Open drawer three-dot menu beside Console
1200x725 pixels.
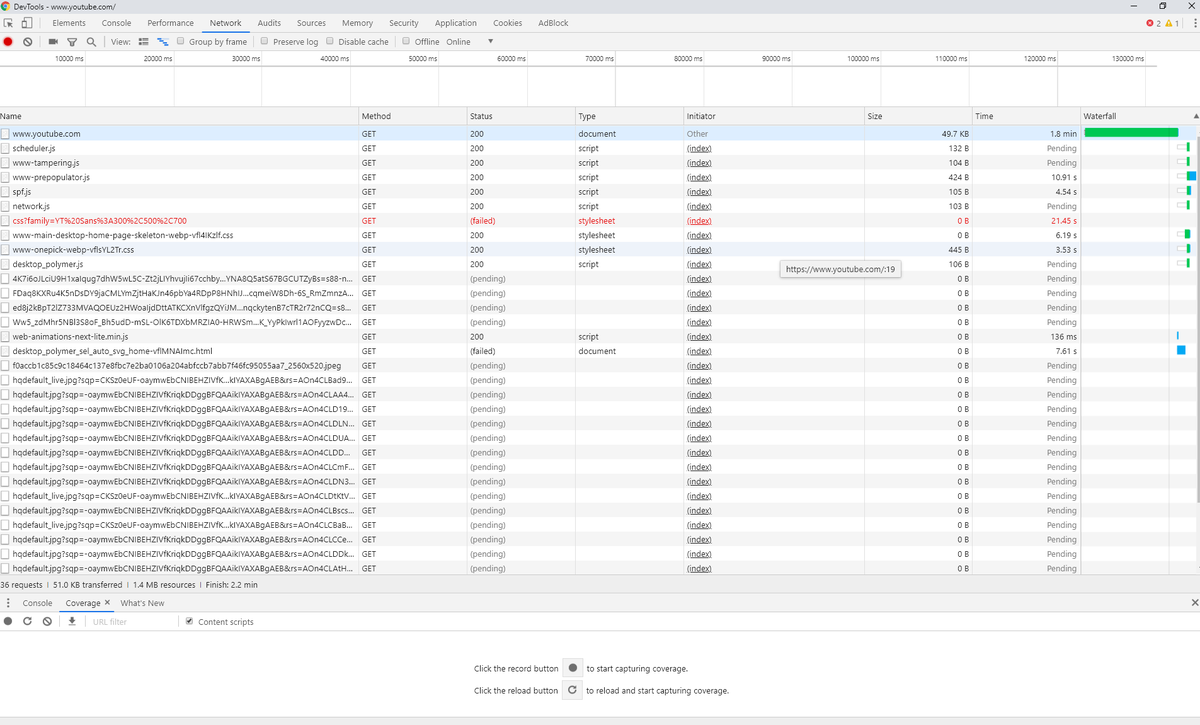tap(9, 603)
